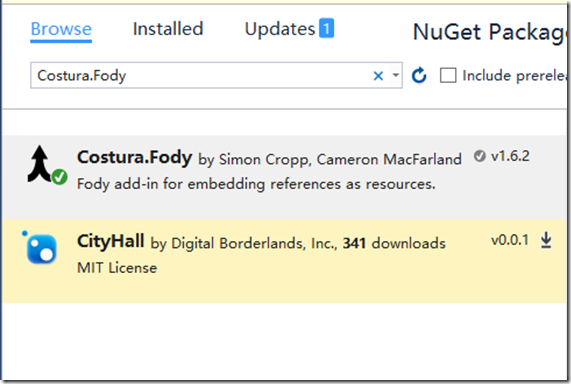Click the CityHall package logo icon

(41, 248)
